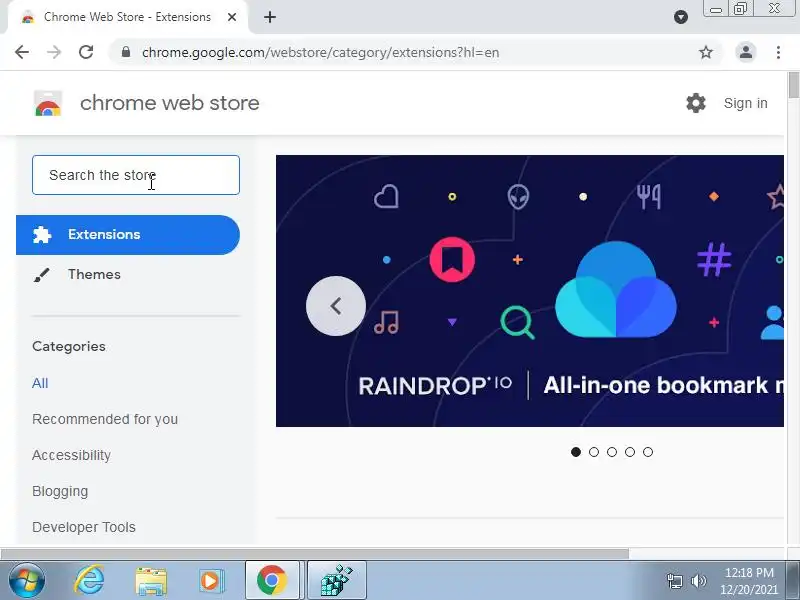Viewport: 800px width, 600px height.
Task: Bookmark this page with the star icon
Action: pos(706,52)
